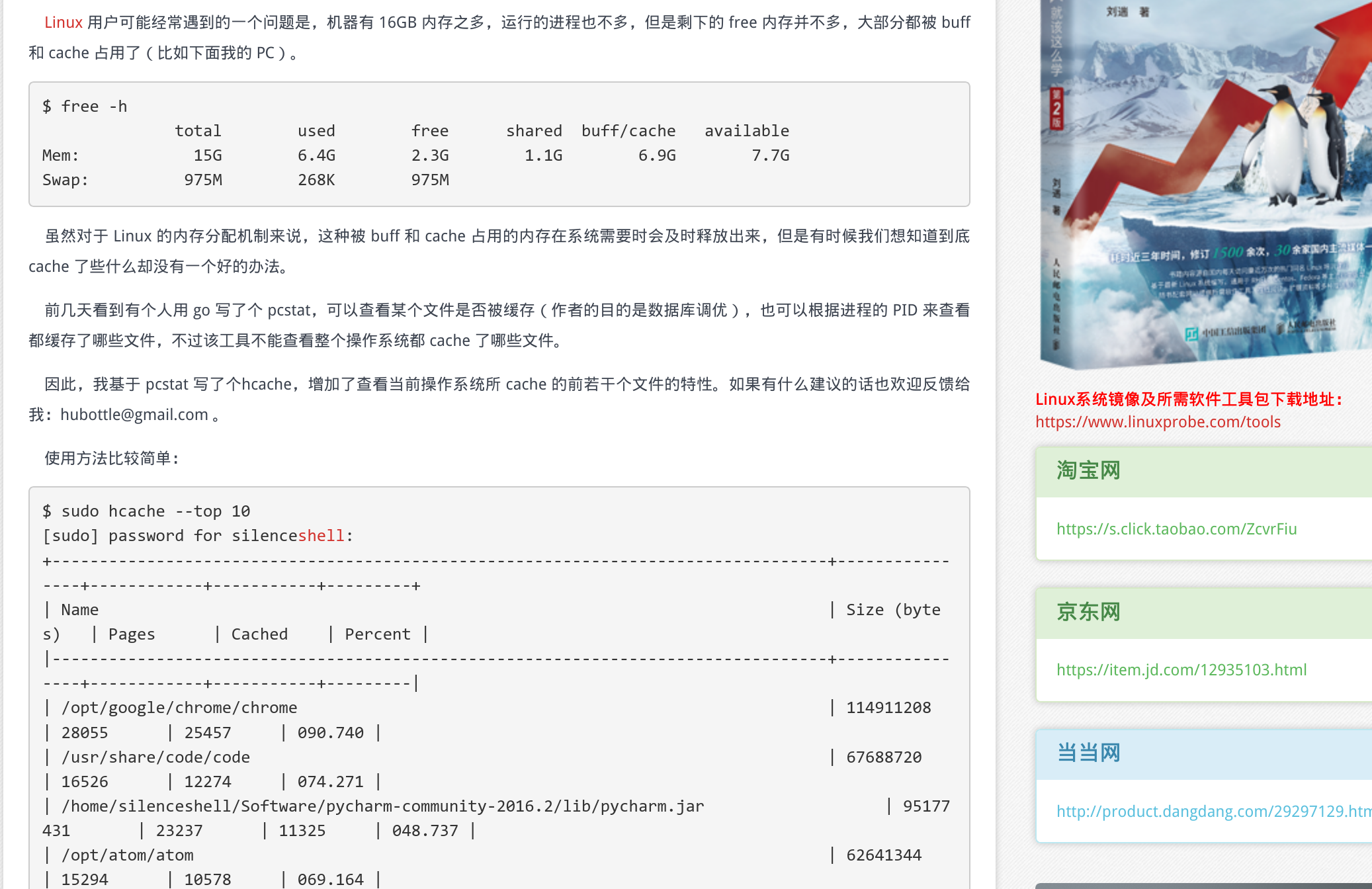Click the 048.737 percent value

pos(425,831)
